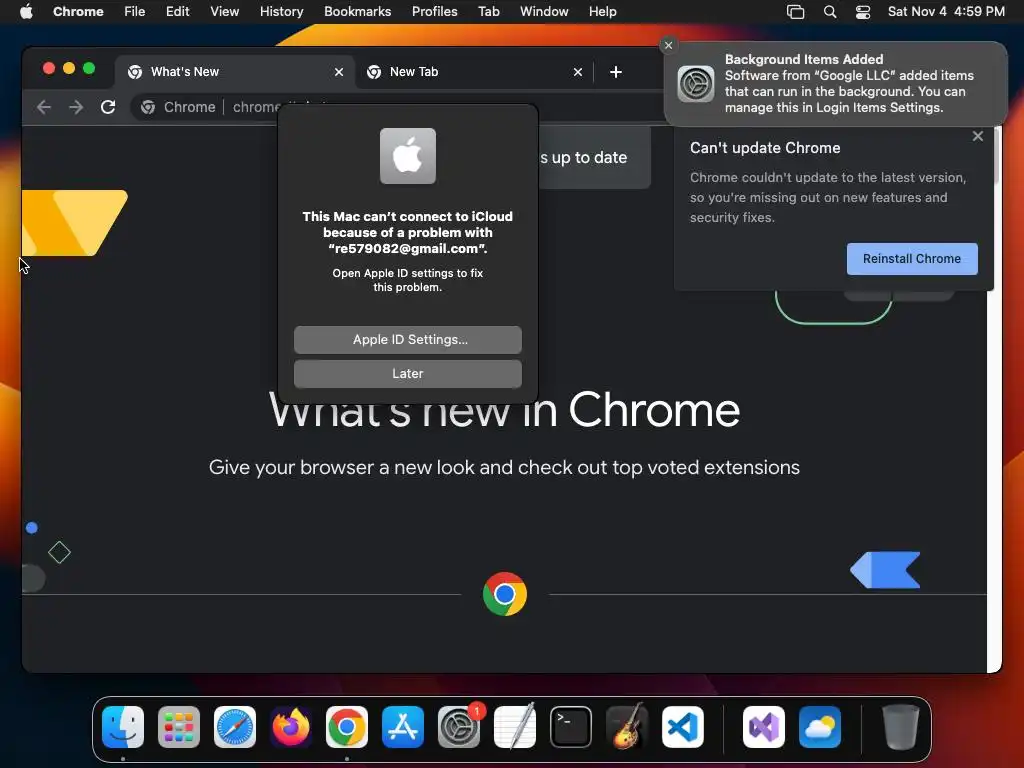The image size is (1024, 768).
Task: Open the purple Visual Studio dock icon
Action: tap(764, 727)
